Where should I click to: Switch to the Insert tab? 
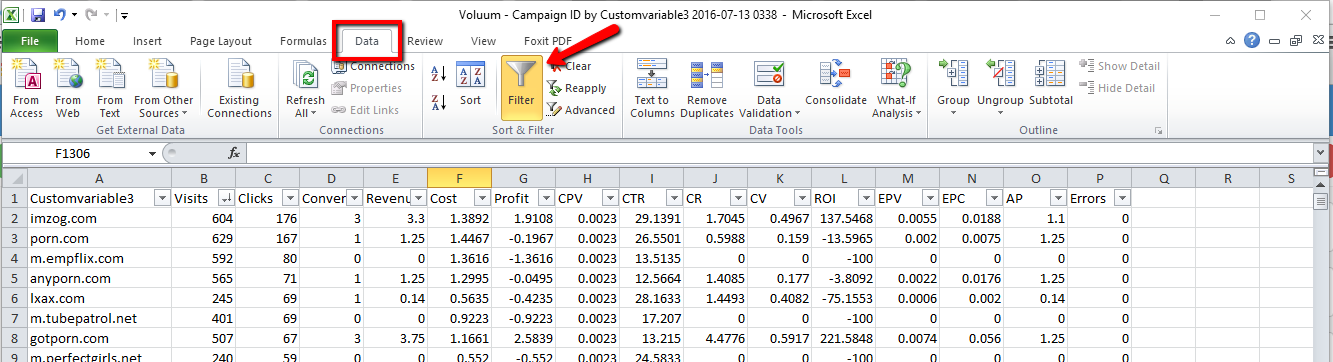[x=147, y=41]
